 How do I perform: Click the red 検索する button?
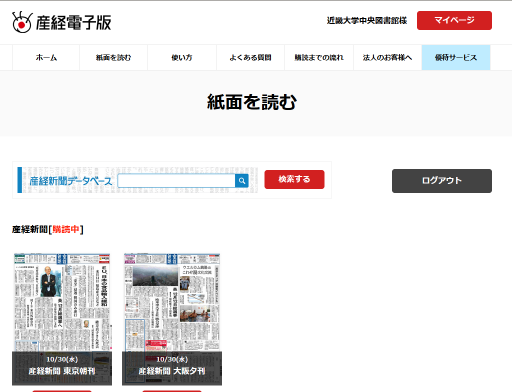294,179
